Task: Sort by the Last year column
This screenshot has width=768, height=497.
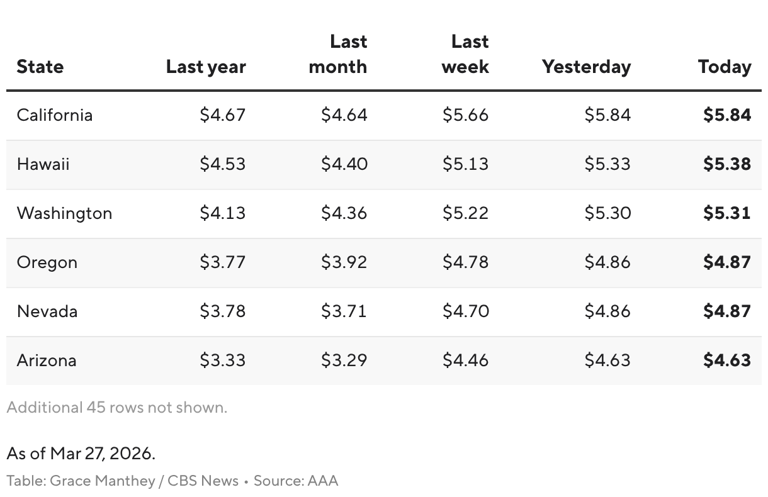Action: pos(205,67)
